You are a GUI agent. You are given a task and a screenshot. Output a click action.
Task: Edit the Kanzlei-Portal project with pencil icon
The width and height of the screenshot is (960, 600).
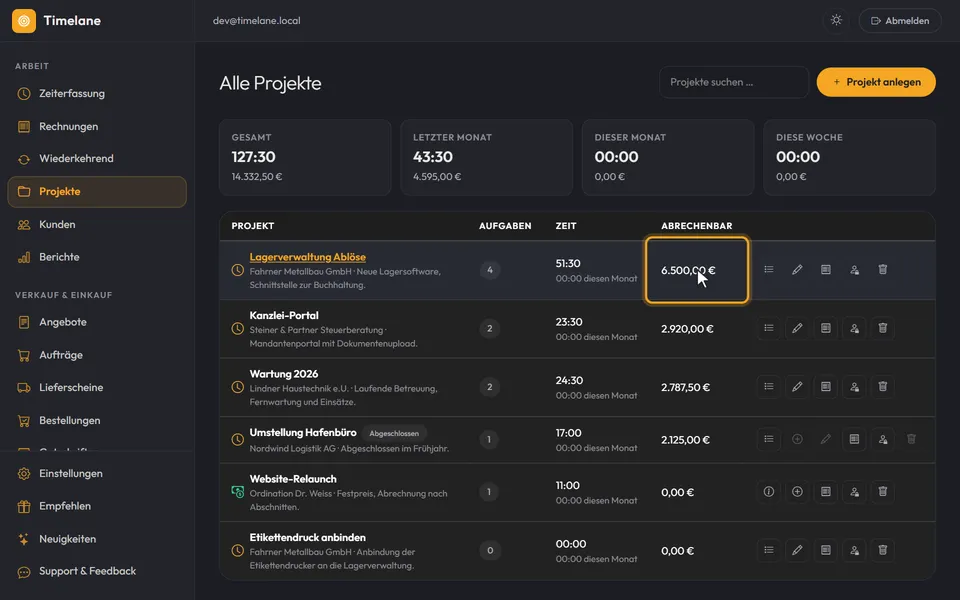pyautogui.click(x=797, y=328)
